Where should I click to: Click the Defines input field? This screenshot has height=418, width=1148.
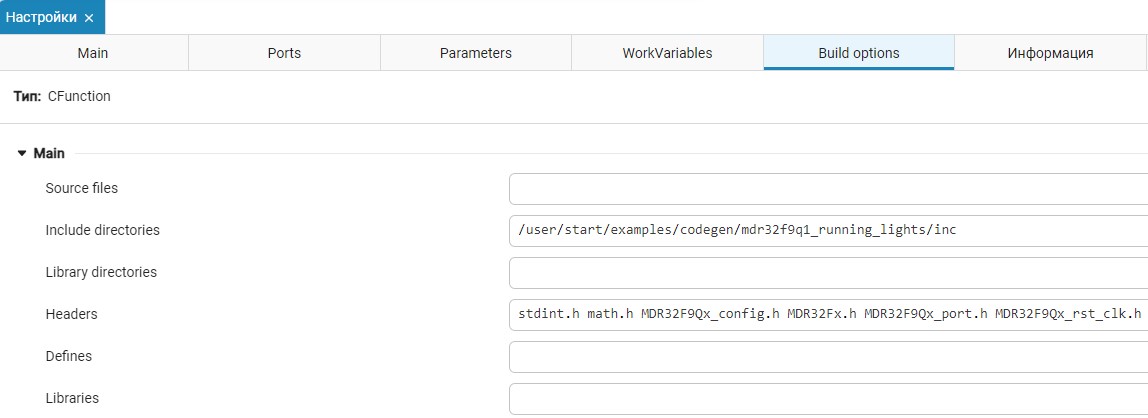pos(828,357)
